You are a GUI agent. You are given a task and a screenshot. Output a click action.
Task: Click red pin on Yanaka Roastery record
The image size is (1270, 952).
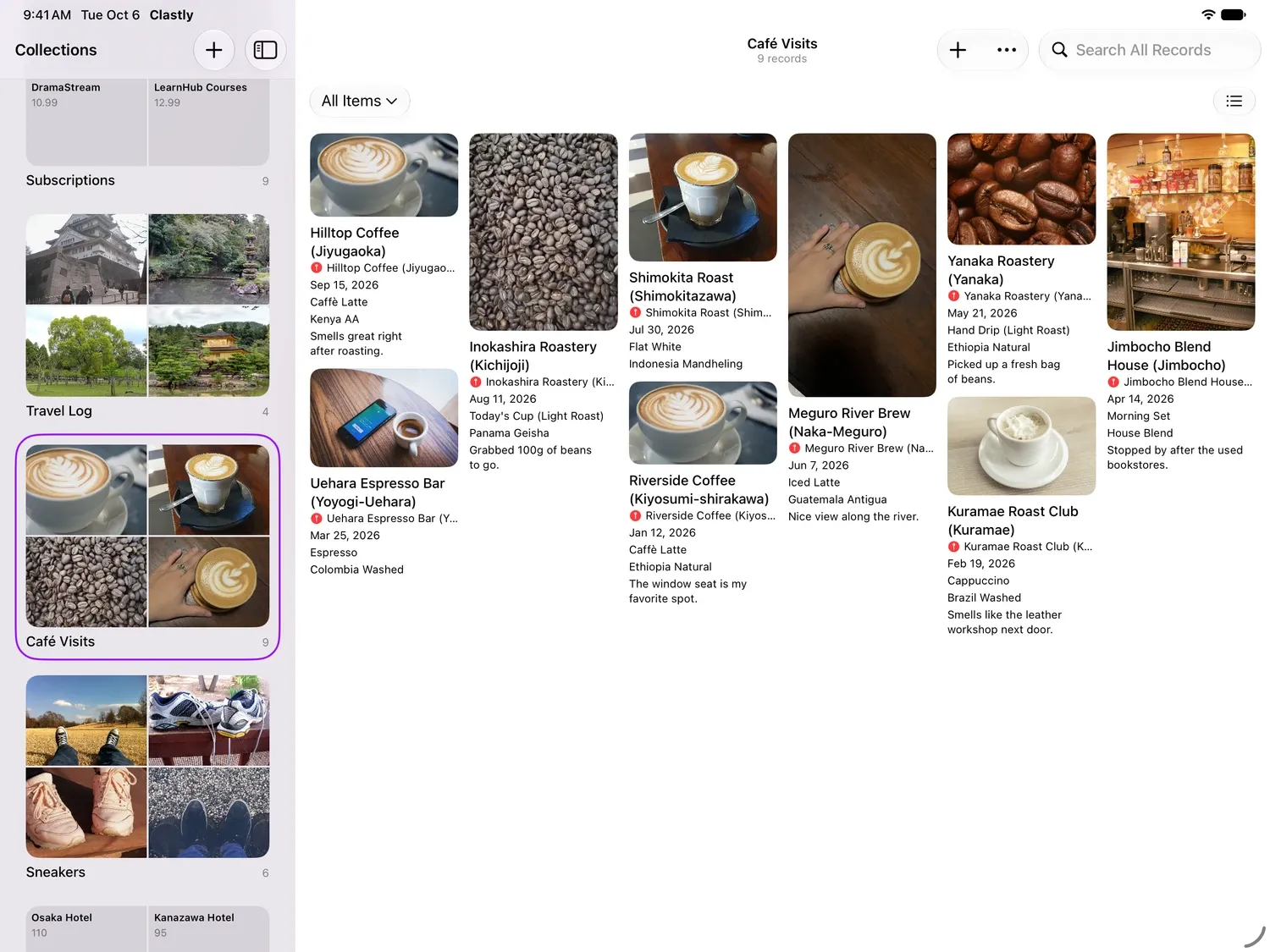(x=953, y=296)
